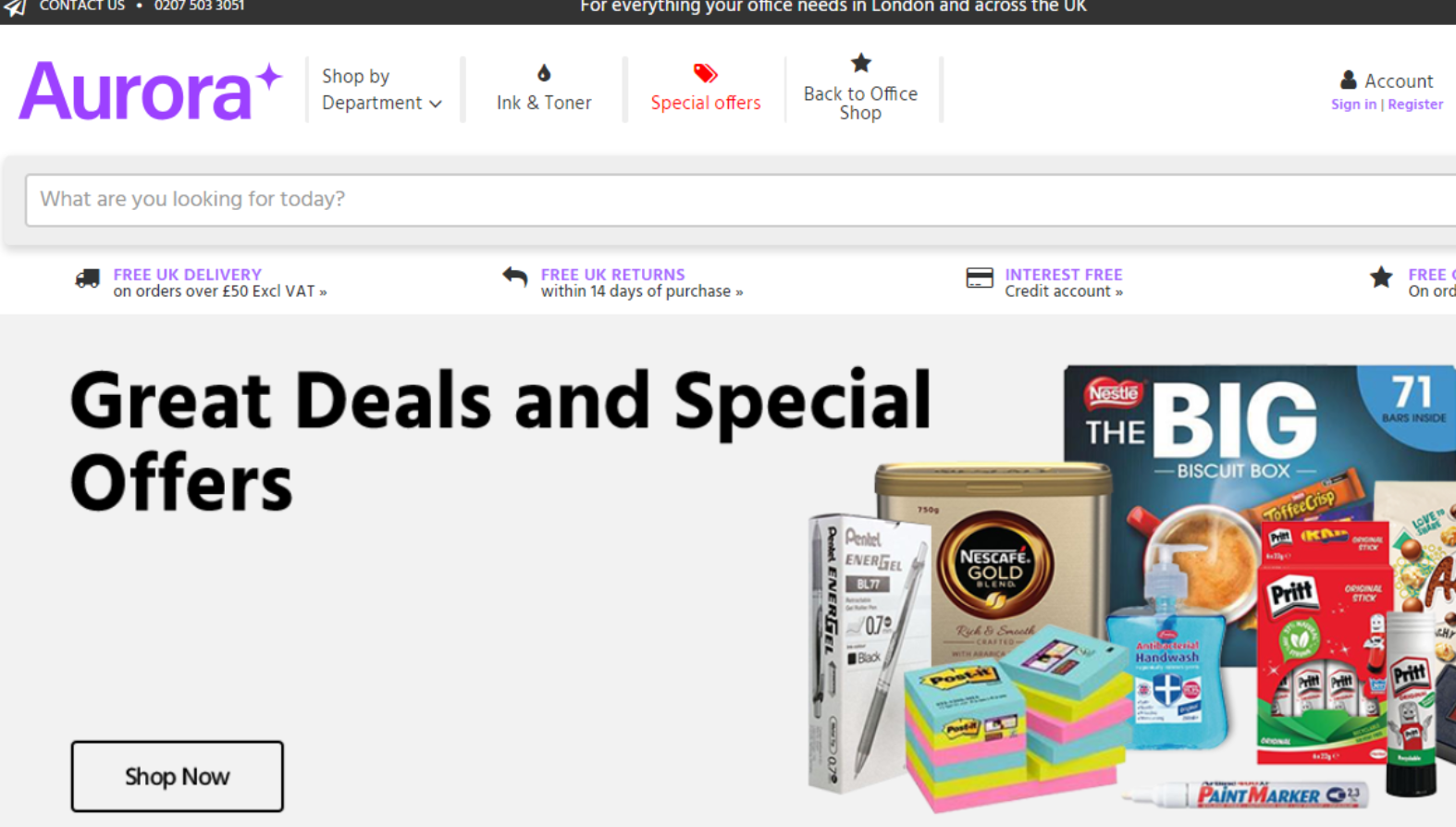Screen dimensions: 1456x827
Task: Click the ink droplet icon
Action: pos(544,73)
